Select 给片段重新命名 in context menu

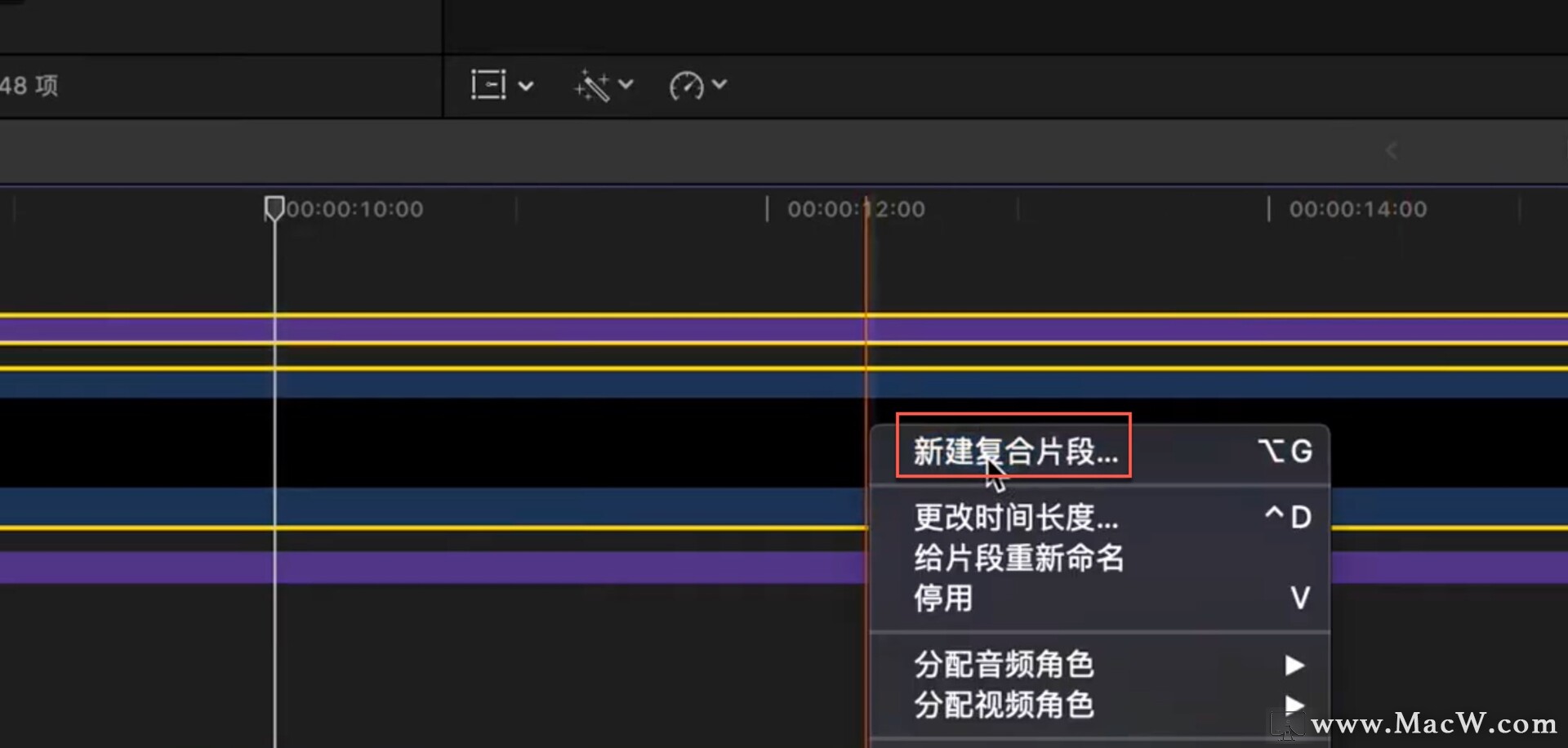point(1100,558)
